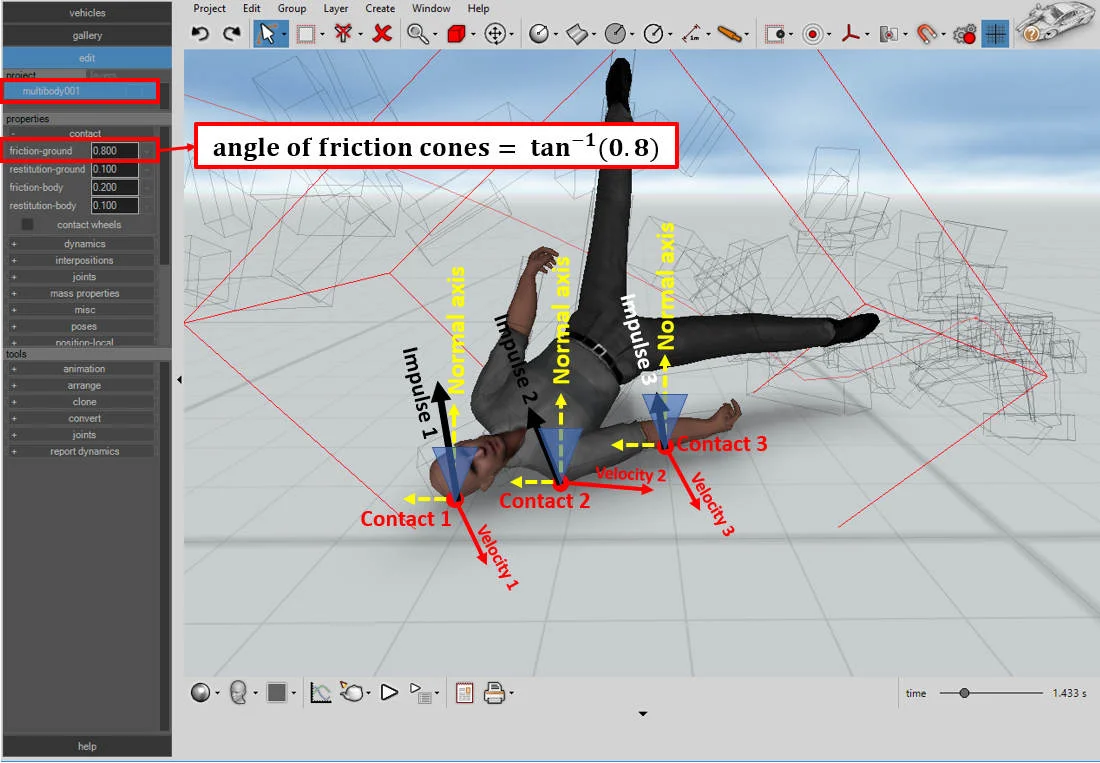Click the red bullseye target icon
1100x763 pixels.
tap(812, 34)
